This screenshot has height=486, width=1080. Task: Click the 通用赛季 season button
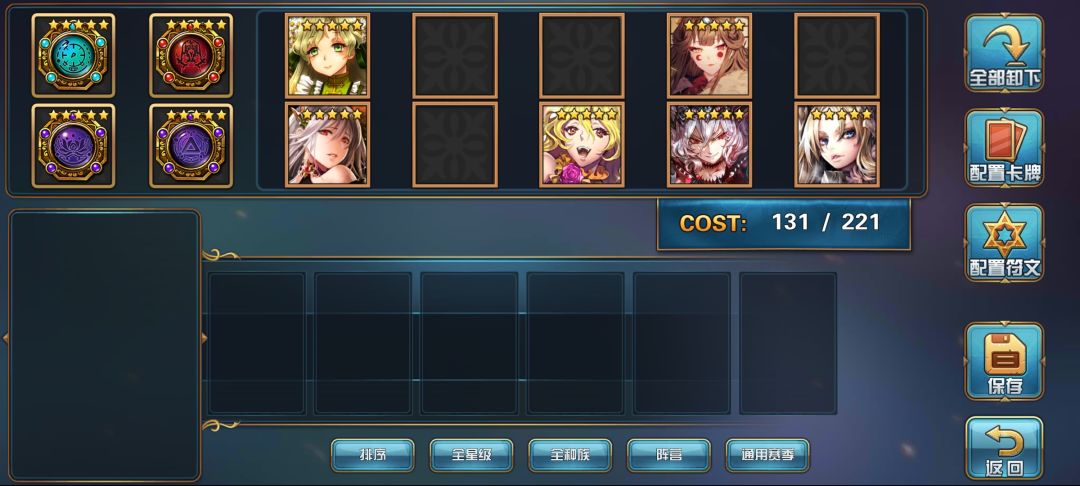767,456
